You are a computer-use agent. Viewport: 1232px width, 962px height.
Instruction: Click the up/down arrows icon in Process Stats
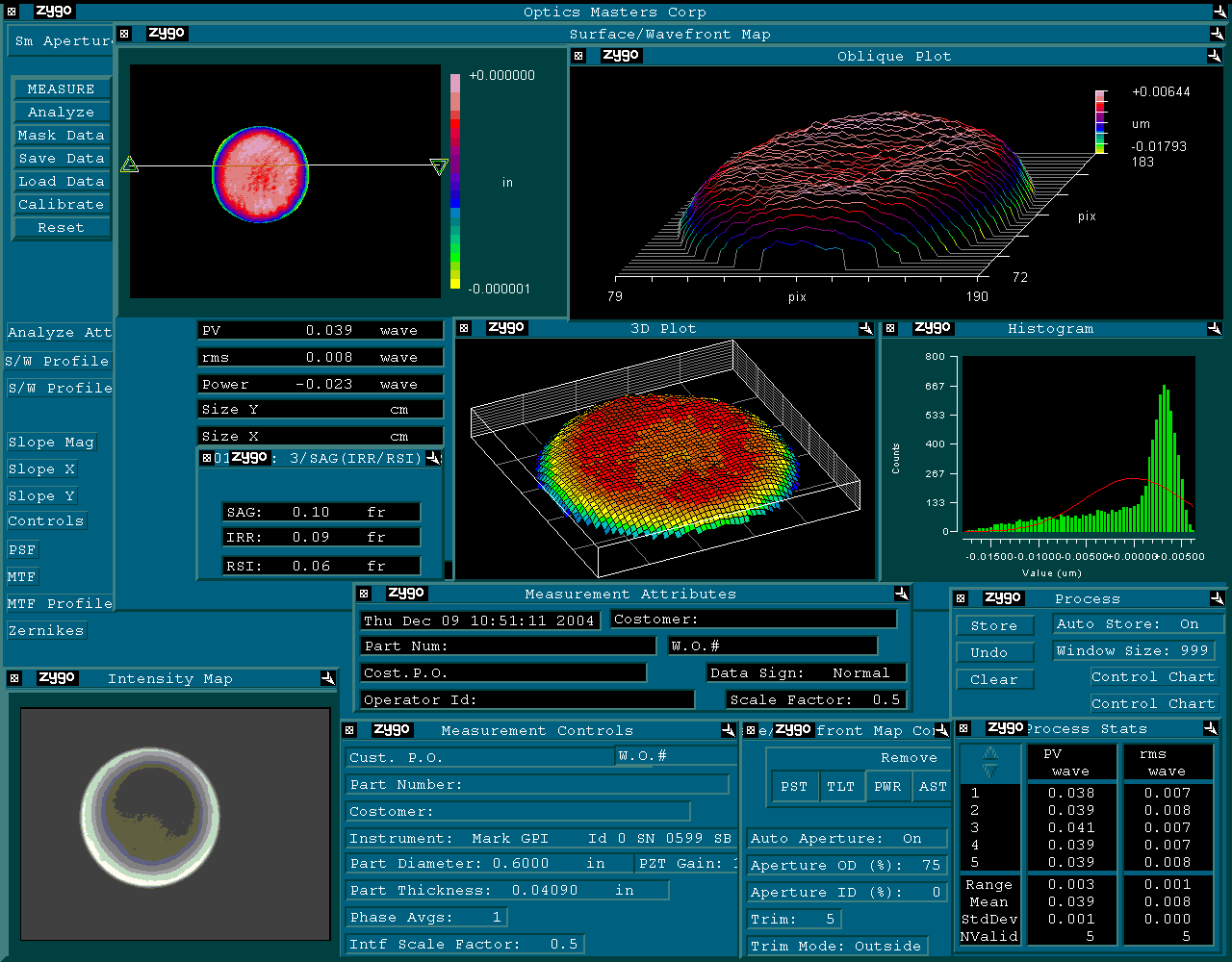[989, 763]
